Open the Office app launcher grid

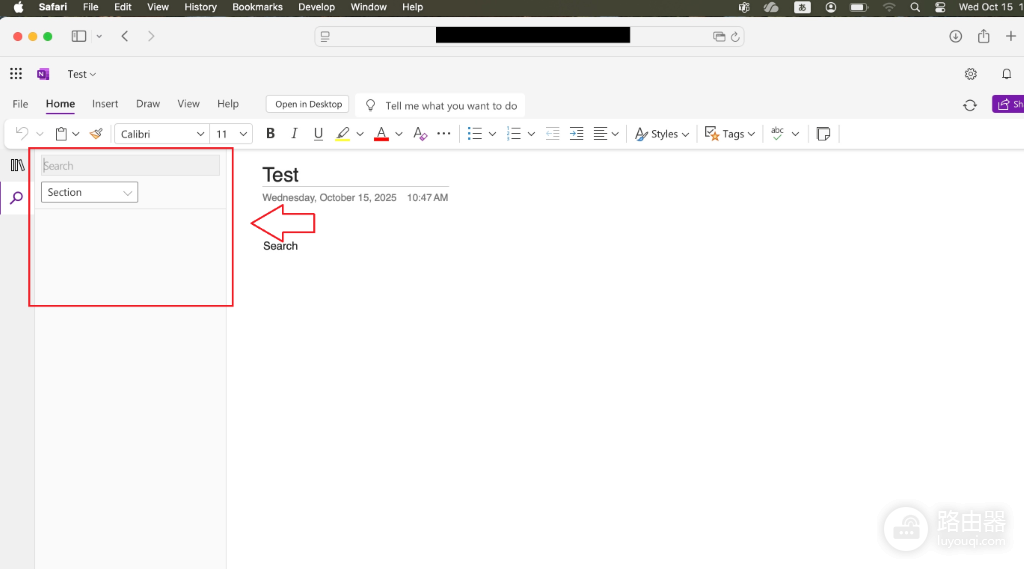[x=16, y=74]
